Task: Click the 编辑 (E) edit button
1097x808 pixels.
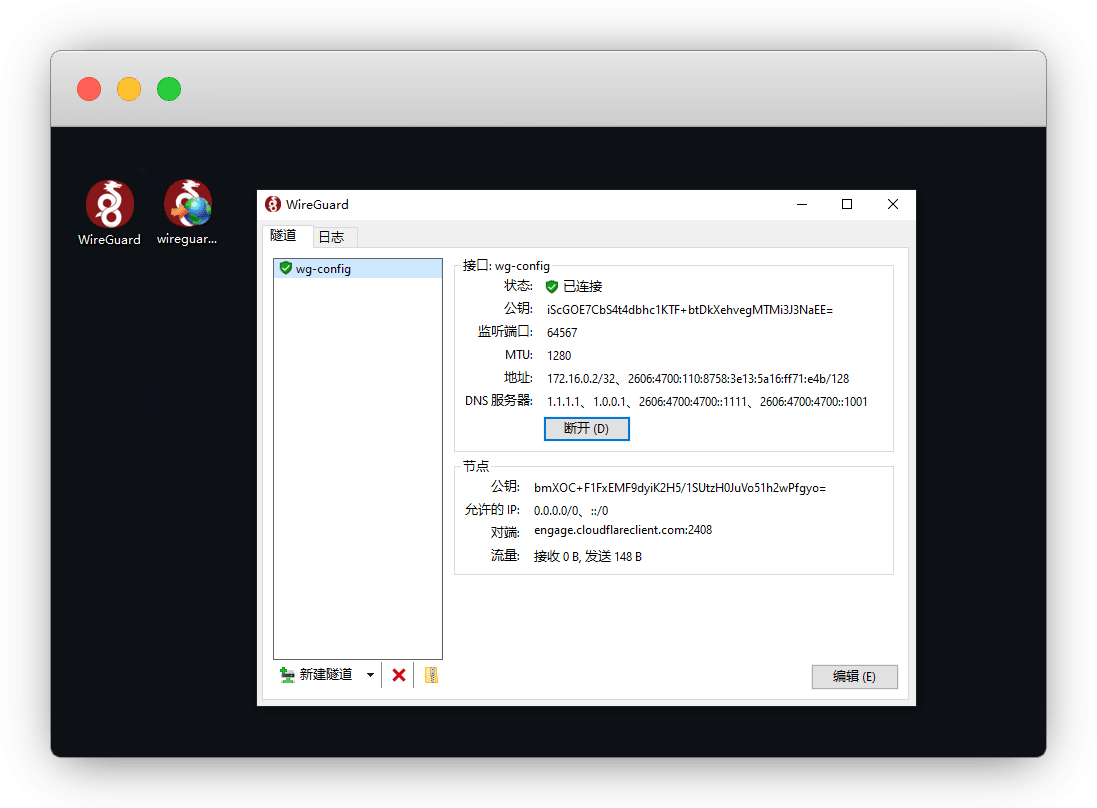Action: (x=854, y=676)
